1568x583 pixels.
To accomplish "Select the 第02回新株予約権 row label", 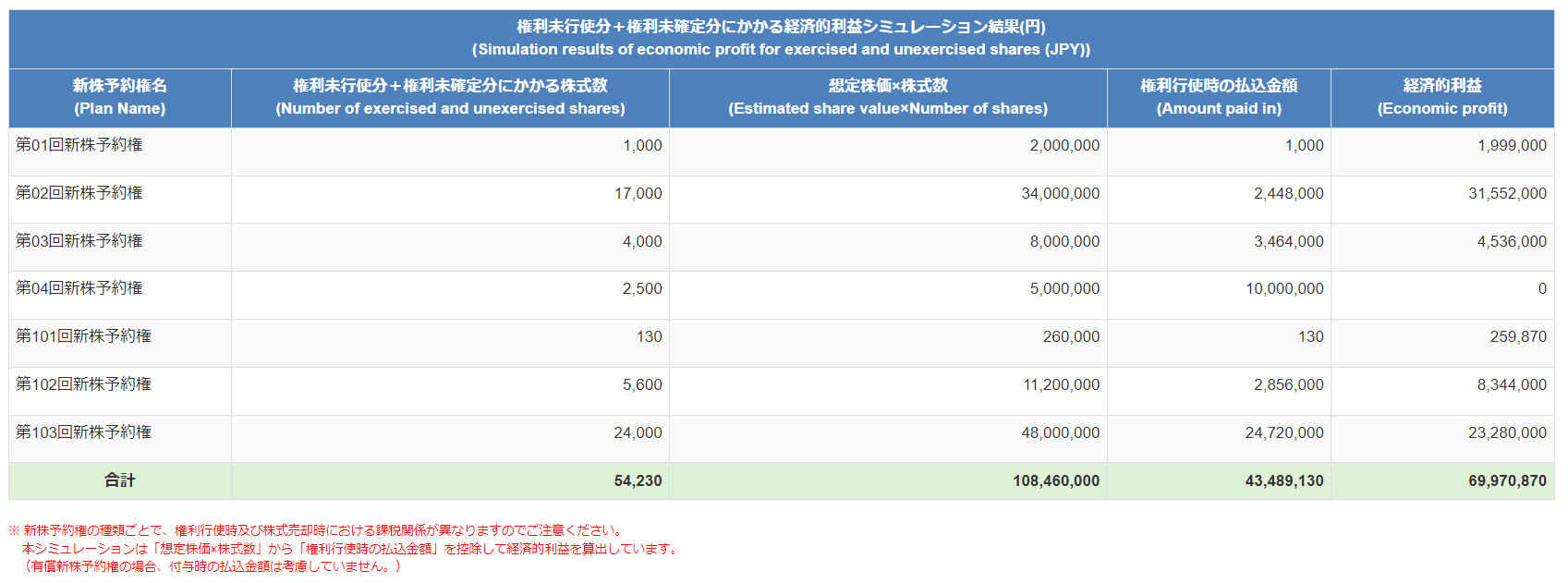I will click(x=79, y=193).
